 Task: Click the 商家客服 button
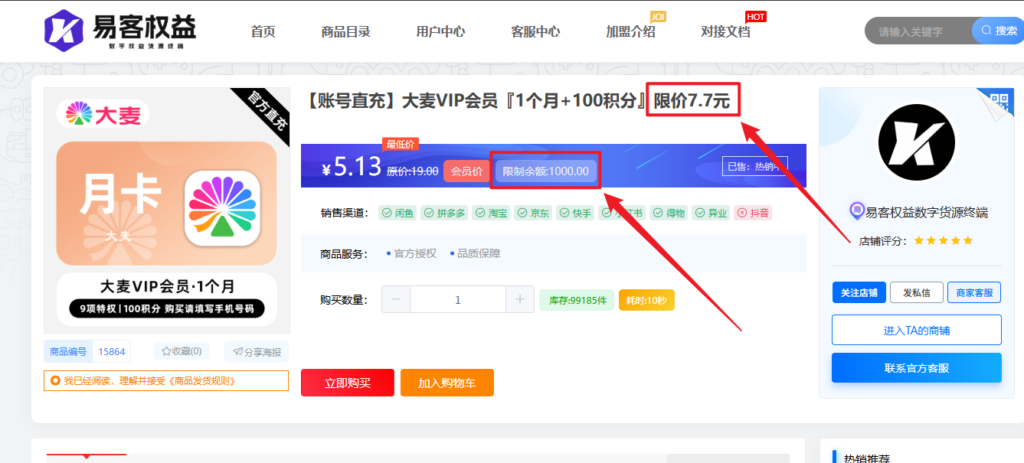tap(974, 293)
